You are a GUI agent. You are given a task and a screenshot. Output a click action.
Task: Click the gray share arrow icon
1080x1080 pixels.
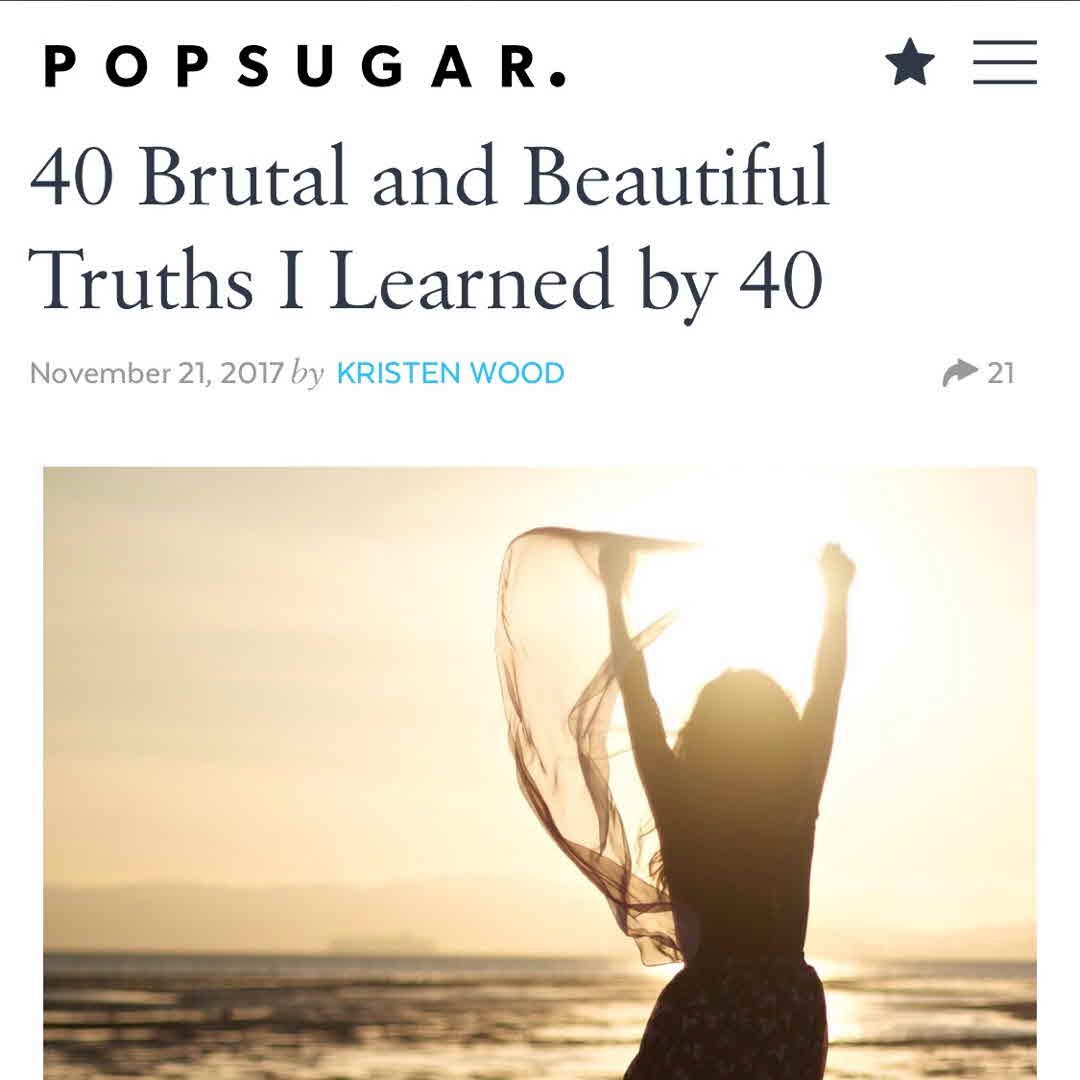point(960,373)
